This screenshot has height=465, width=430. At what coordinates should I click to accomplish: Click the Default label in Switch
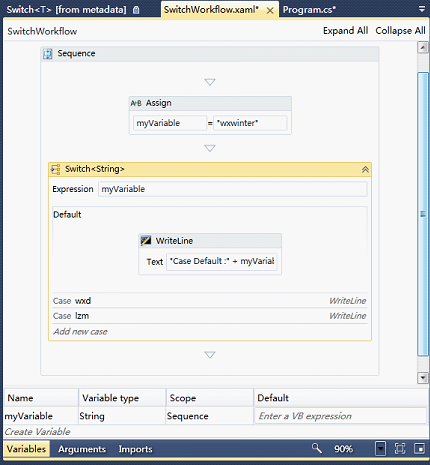pos(67,214)
